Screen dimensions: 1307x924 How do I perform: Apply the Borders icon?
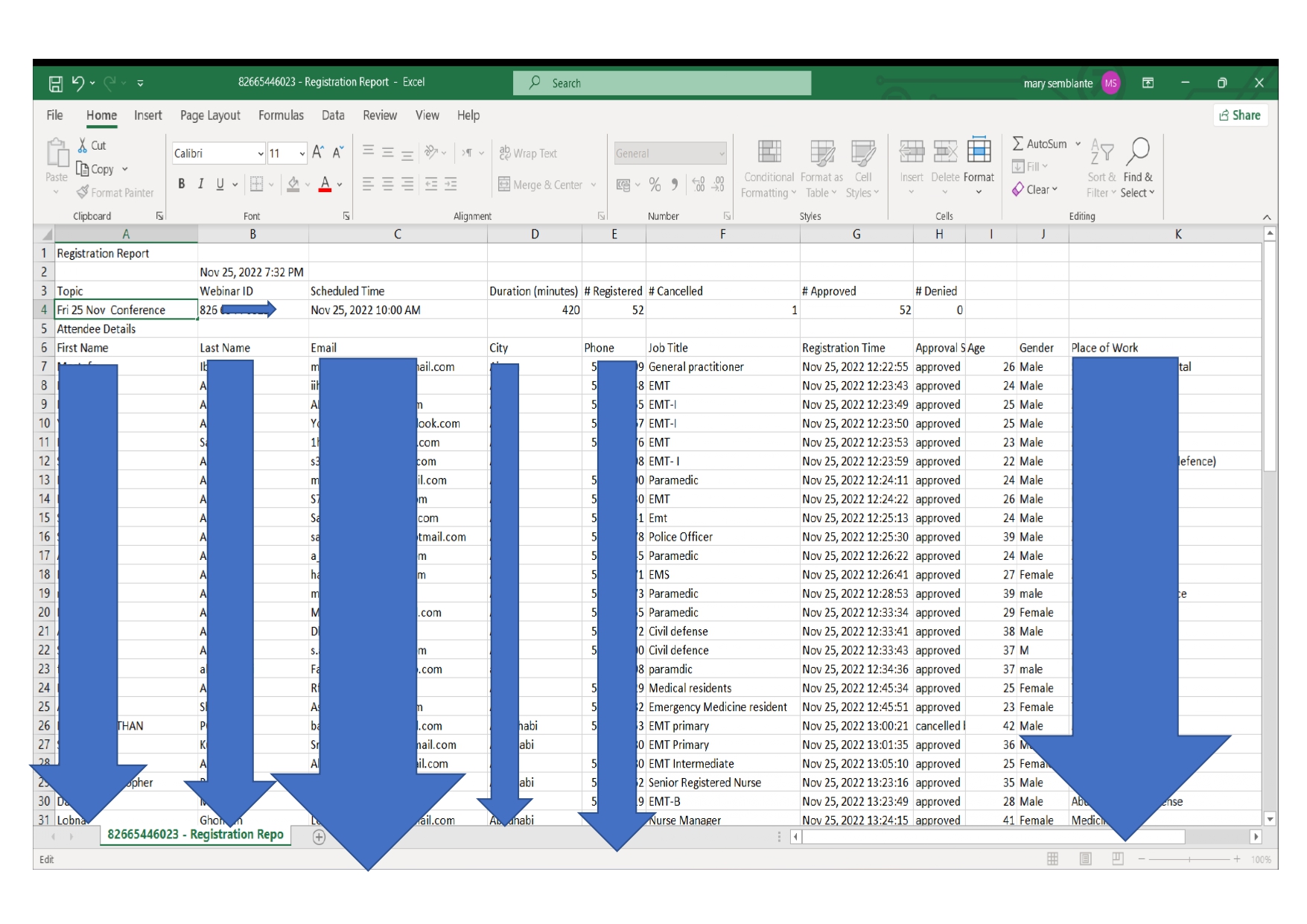click(x=257, y=184)
